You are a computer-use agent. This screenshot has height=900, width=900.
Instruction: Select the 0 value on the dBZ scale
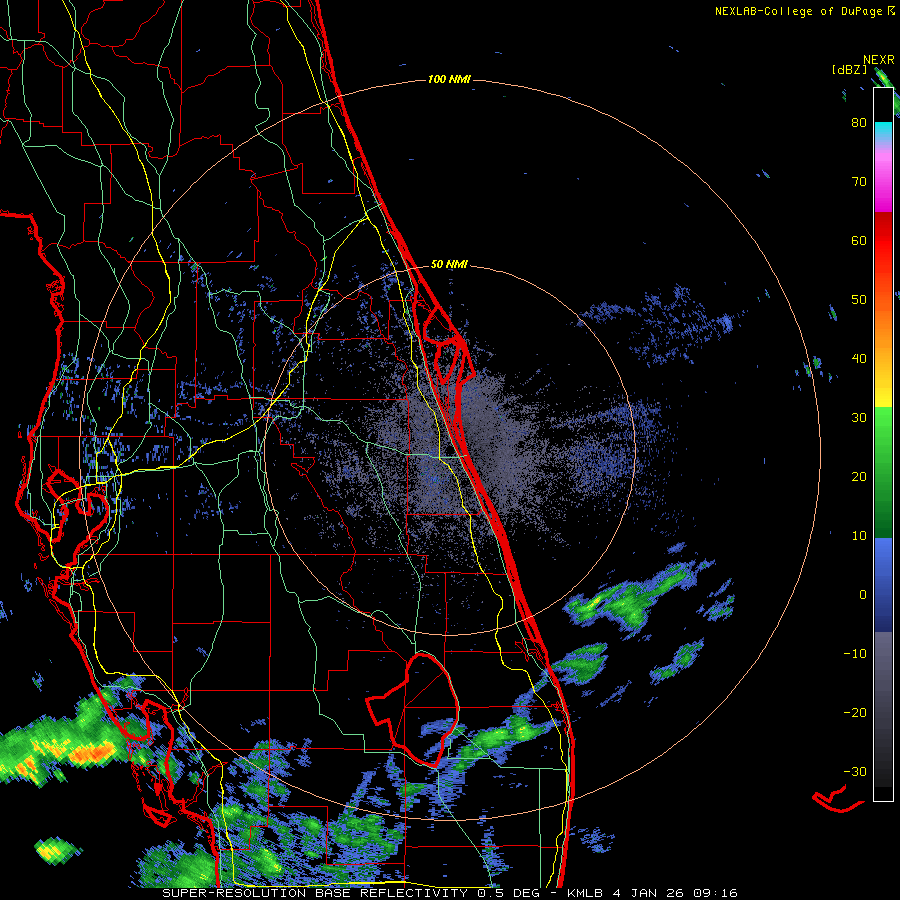pyautogui.click(x=863, y=595)
